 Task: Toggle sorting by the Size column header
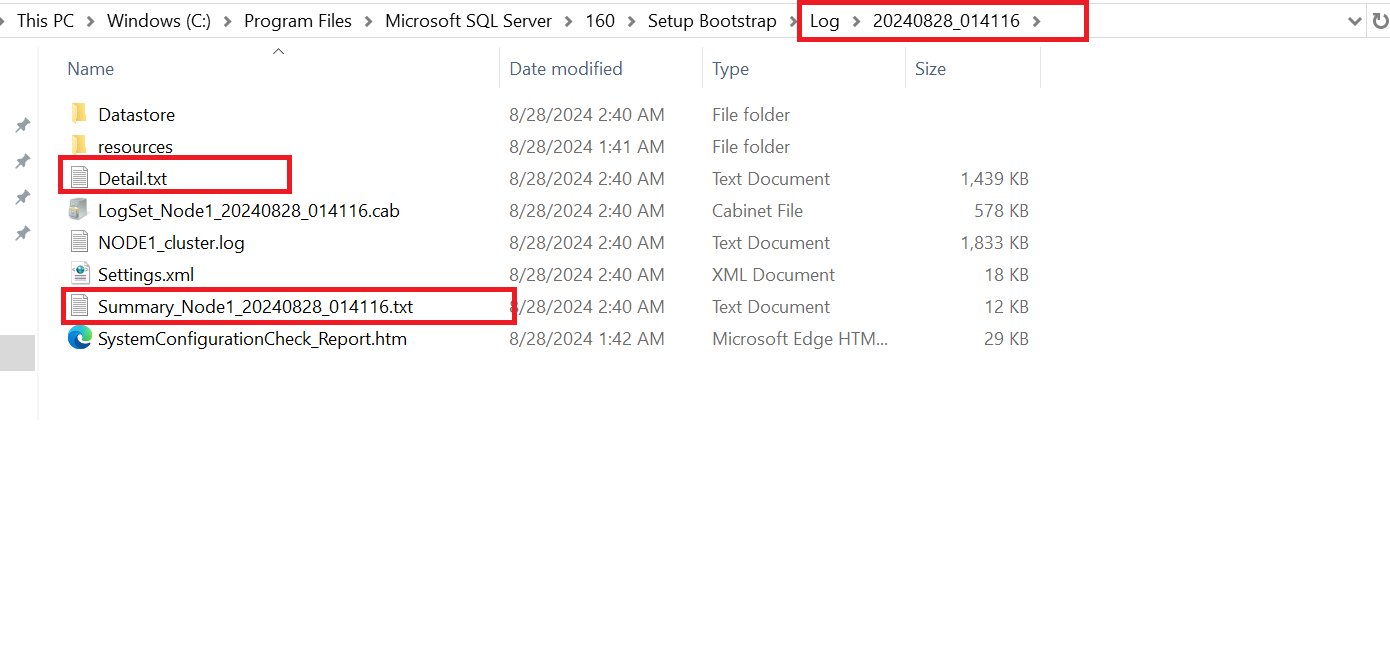[930, 68]
